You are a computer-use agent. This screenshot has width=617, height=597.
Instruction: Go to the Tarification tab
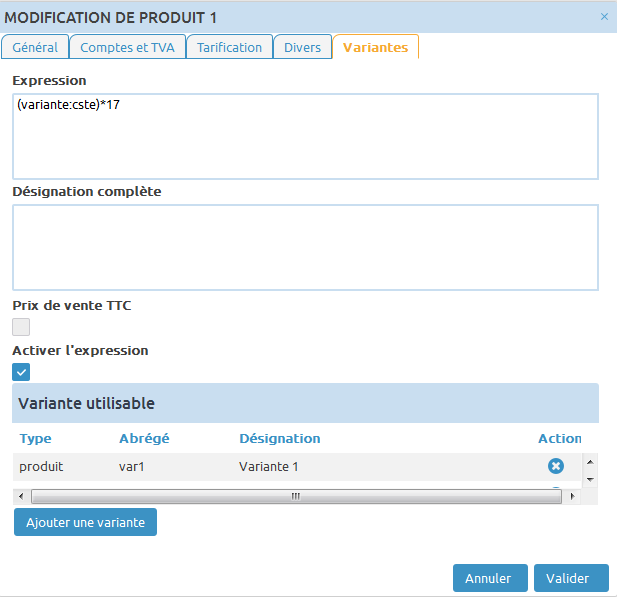tap(229, 47)
